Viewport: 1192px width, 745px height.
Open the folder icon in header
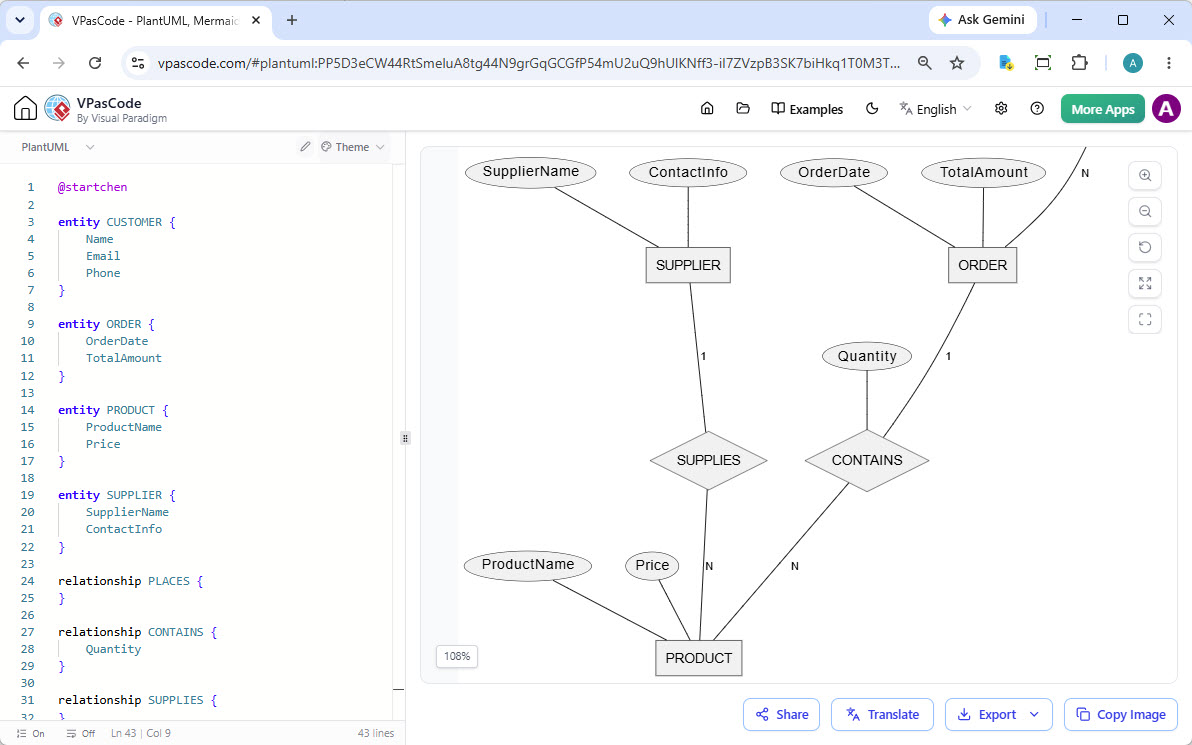(x=743, y=109)
